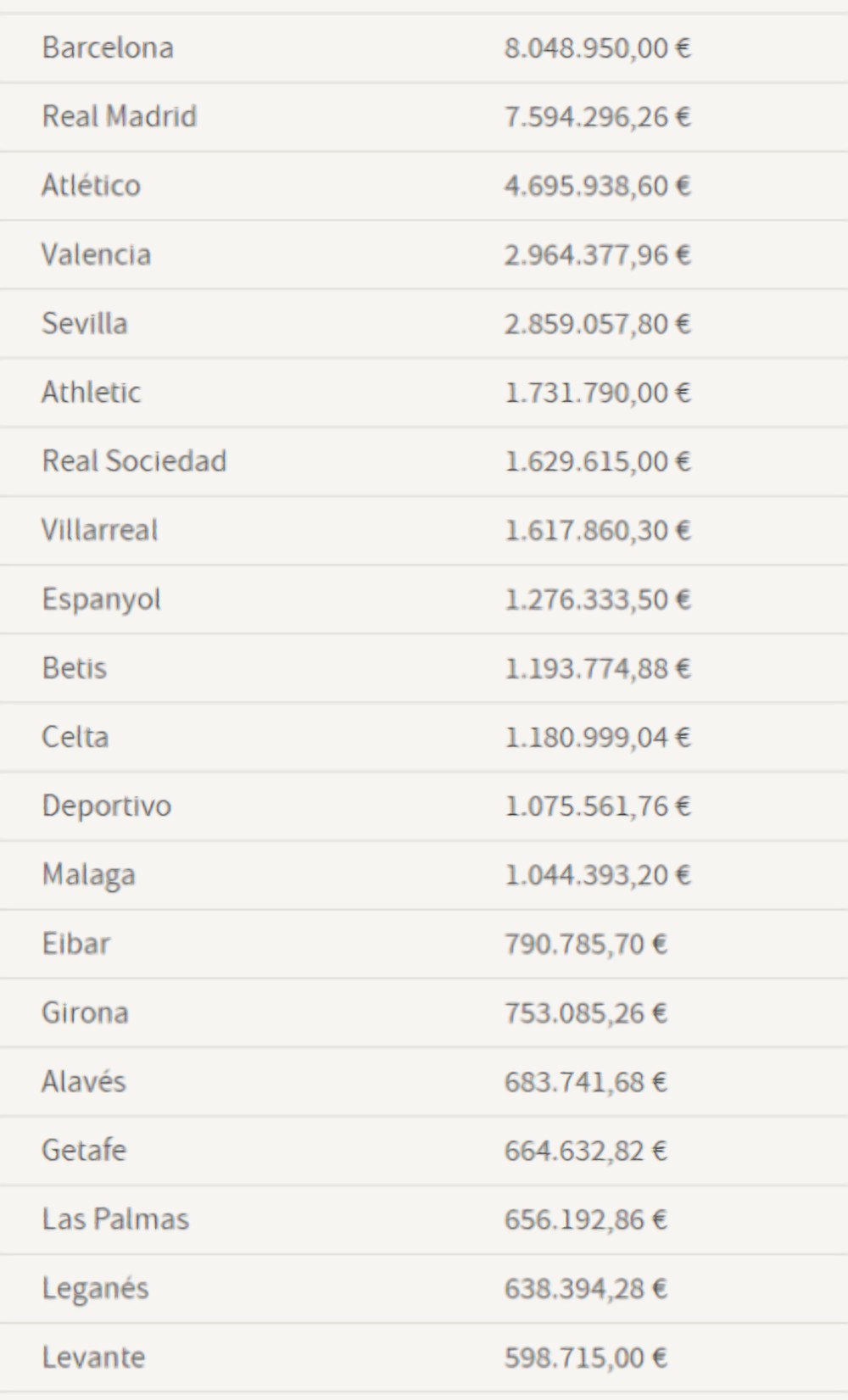Click Villarreal's amount 1.617.860,30 €
Screen dimensions: 848x1400
click(597, 530)
